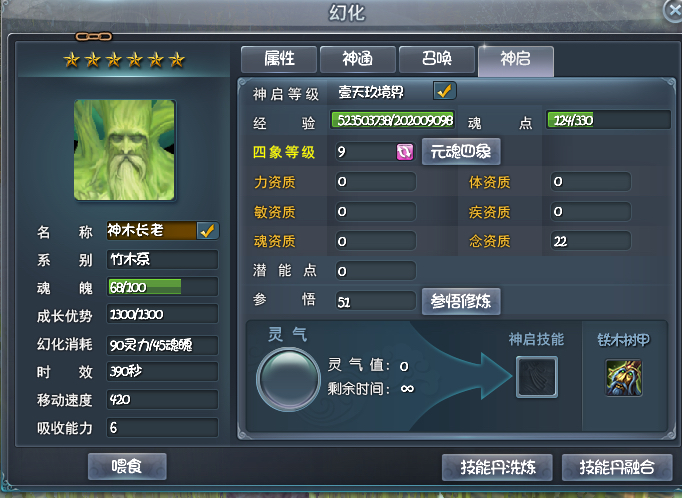Switch to the 属性 tab
This screenshot has width=682, height=498.
(x=279, y=59)
